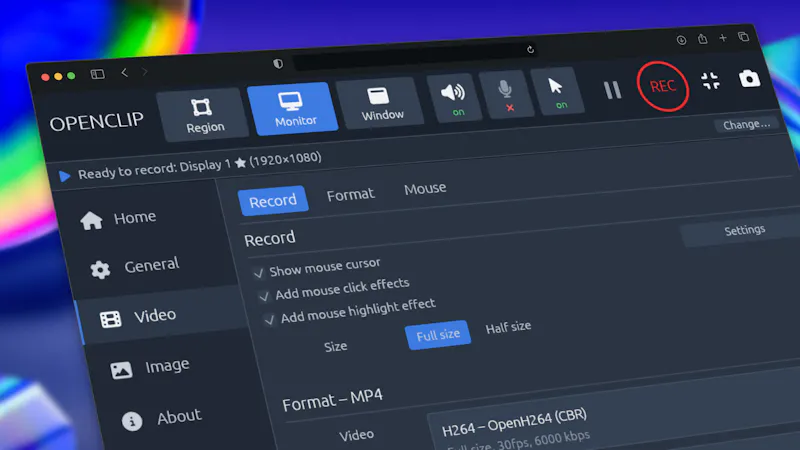Image resolution: width=800 pixels, height=450 pixels.
Task: Switch to the Mouse tab
Action: point(425,189)
